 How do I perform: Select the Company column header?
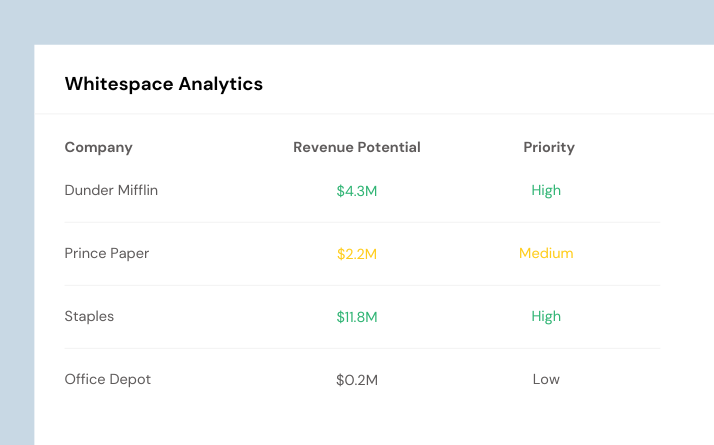(98, 147)
